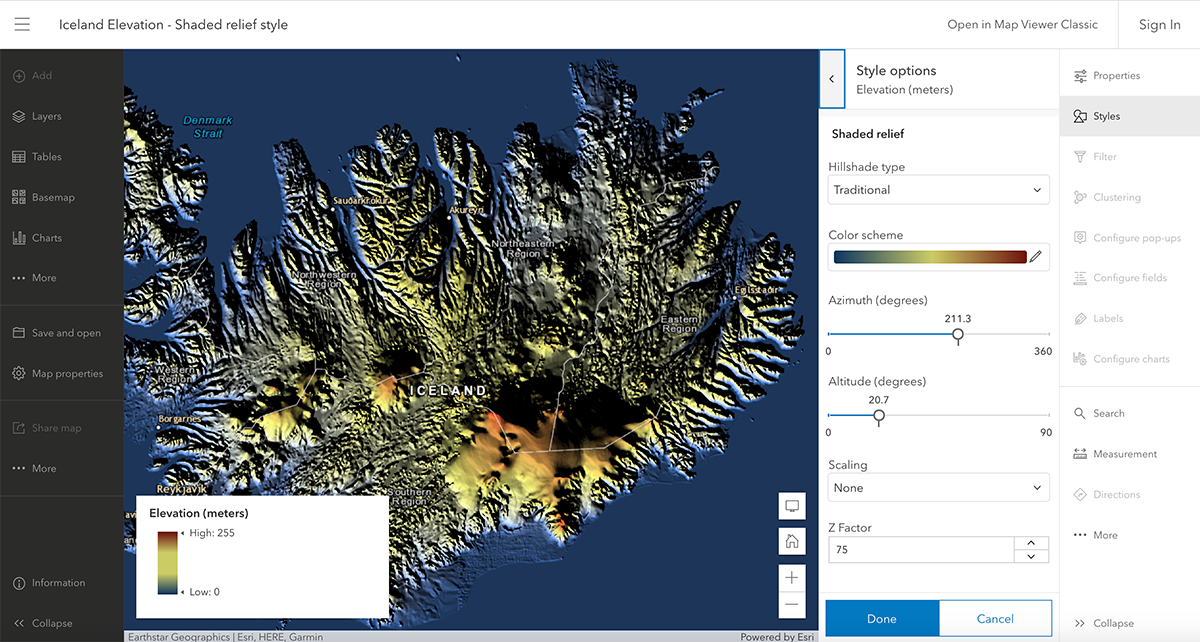Click the Azimuth slider handle
The width and height of the screenshot is (1200, 642).
tap(958, 336)
